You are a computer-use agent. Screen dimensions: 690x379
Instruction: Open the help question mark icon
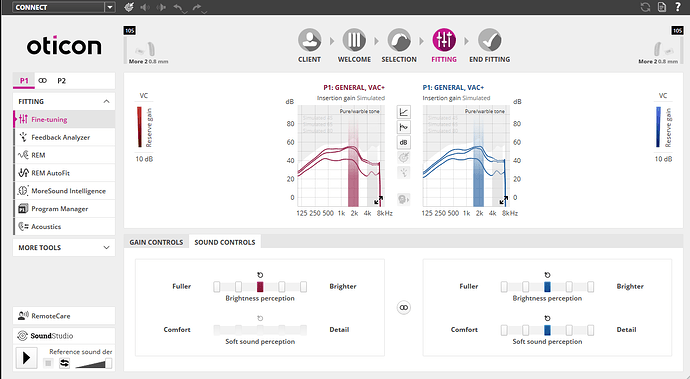pyautogui.click(x=678, y=7)
